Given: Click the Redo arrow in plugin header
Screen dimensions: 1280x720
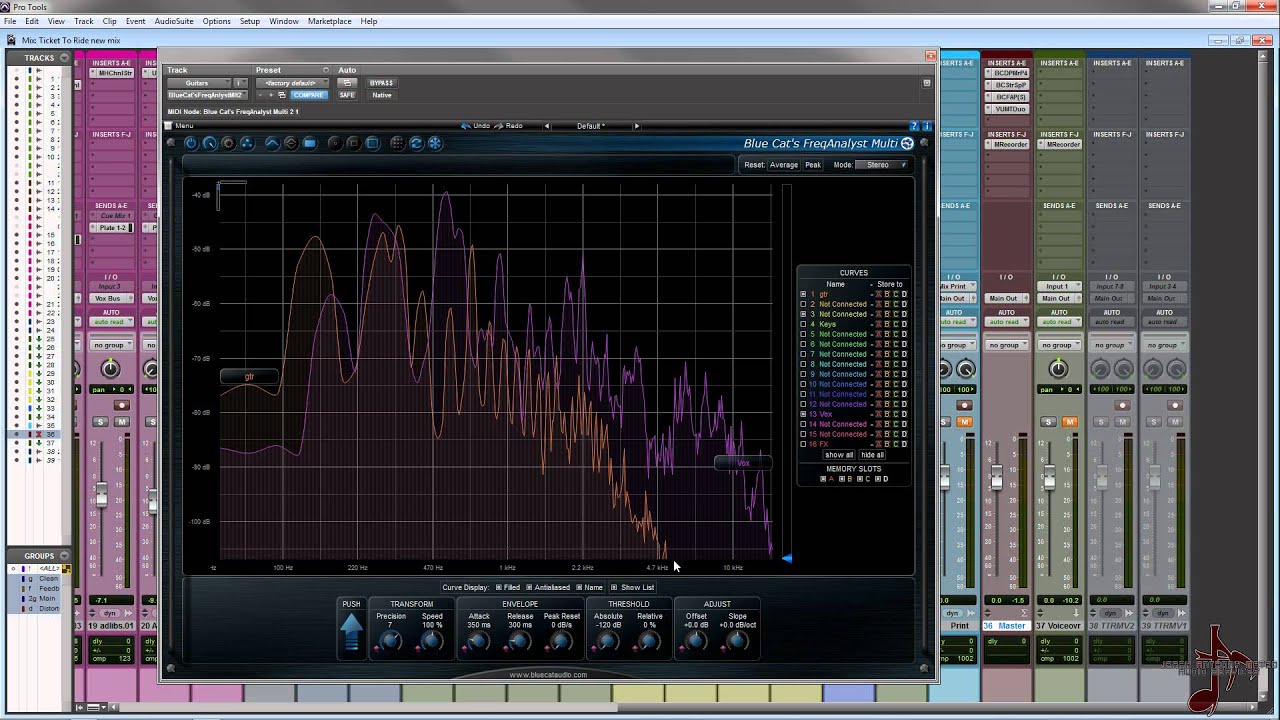Looking at the screenshot, I should click(499, 126).
